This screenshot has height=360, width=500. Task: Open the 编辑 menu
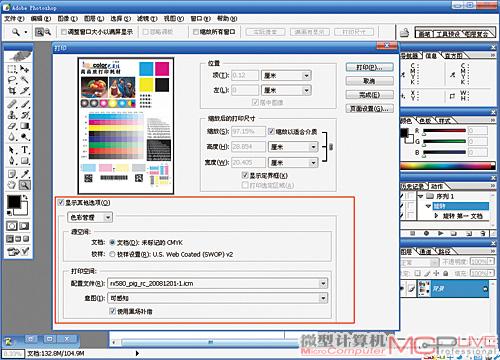[41, 18]
